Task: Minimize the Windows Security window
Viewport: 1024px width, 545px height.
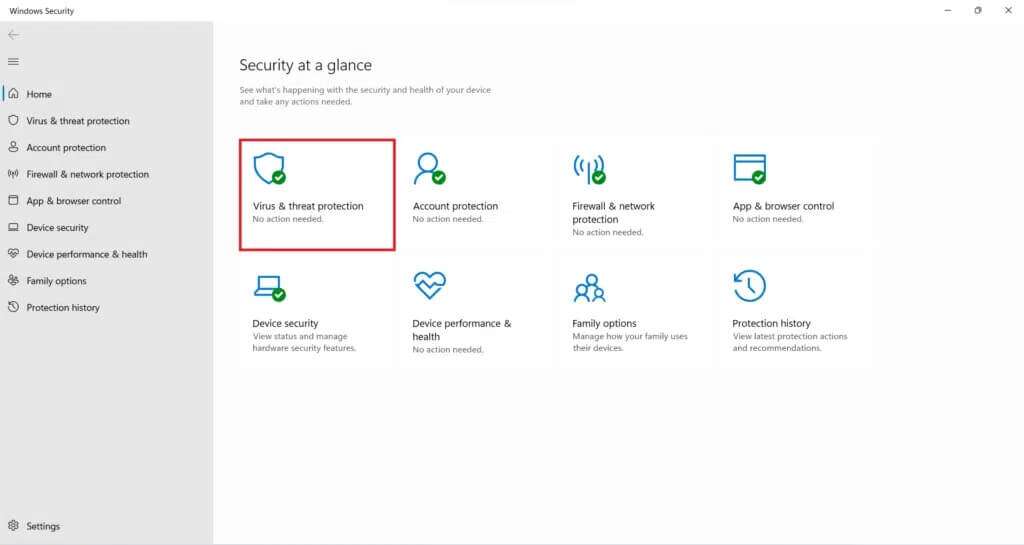Action: pyautogui.click(x=948, y=10)
